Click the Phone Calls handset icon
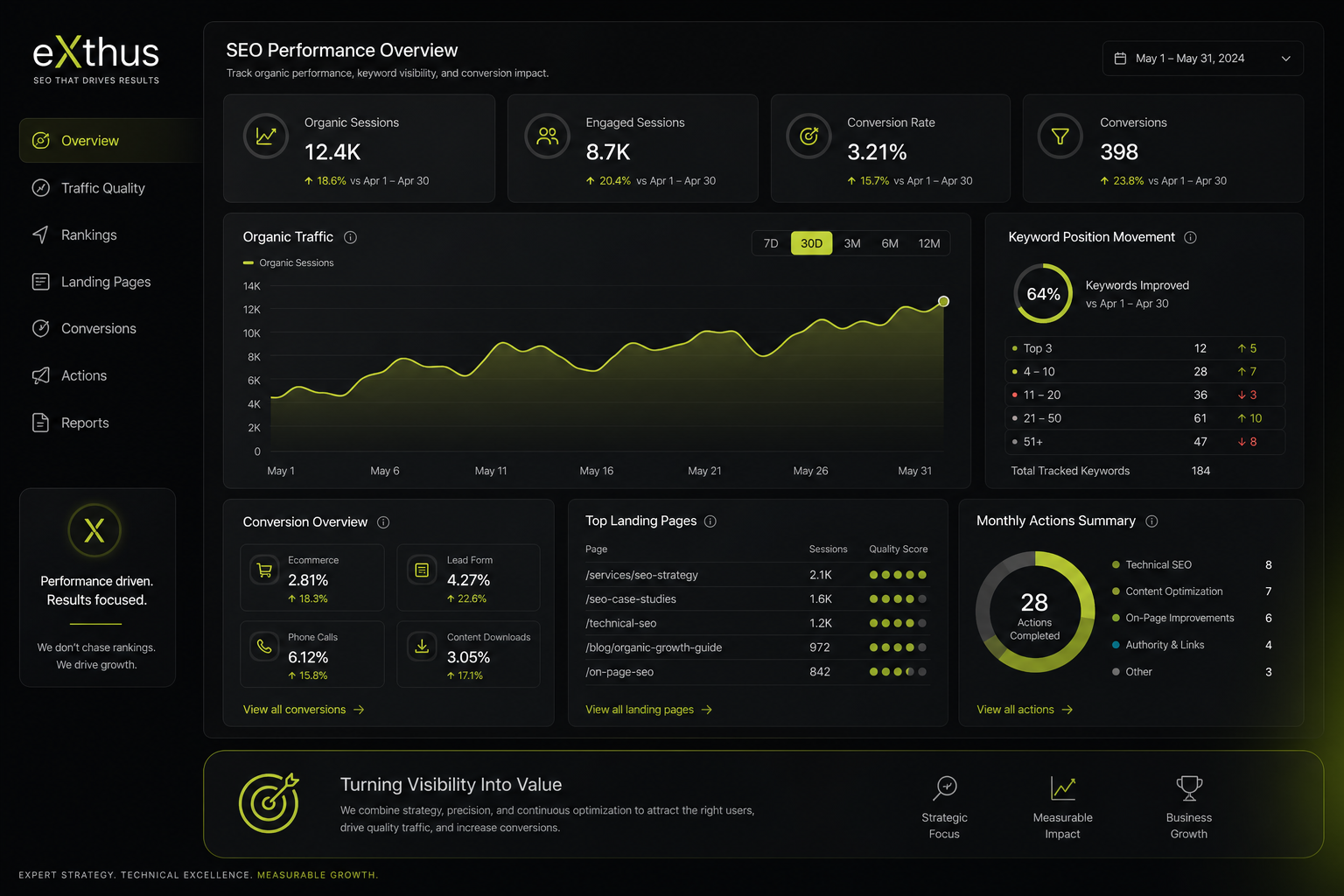The image size is (1344, 896). pyautogui.click(x=264, y=647)
